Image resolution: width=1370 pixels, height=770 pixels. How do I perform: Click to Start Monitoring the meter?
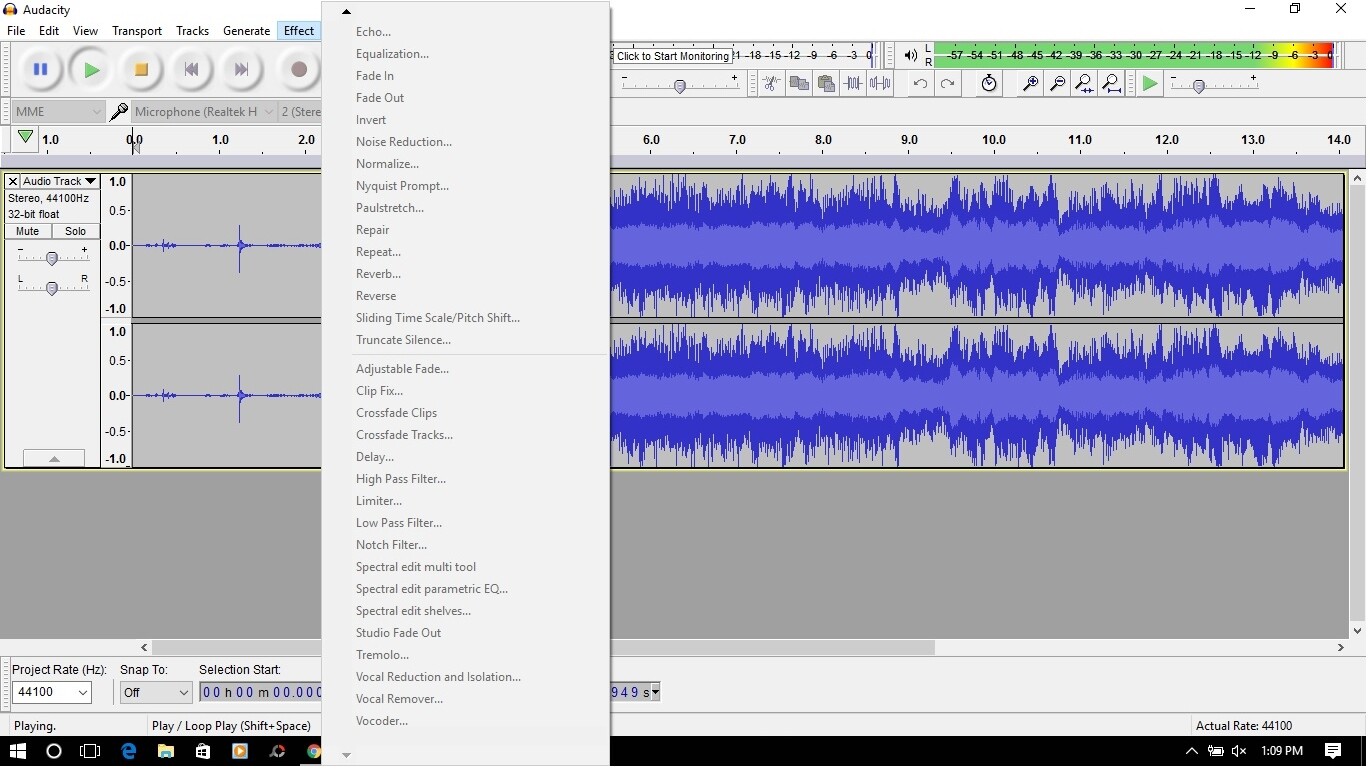point(672,56)
